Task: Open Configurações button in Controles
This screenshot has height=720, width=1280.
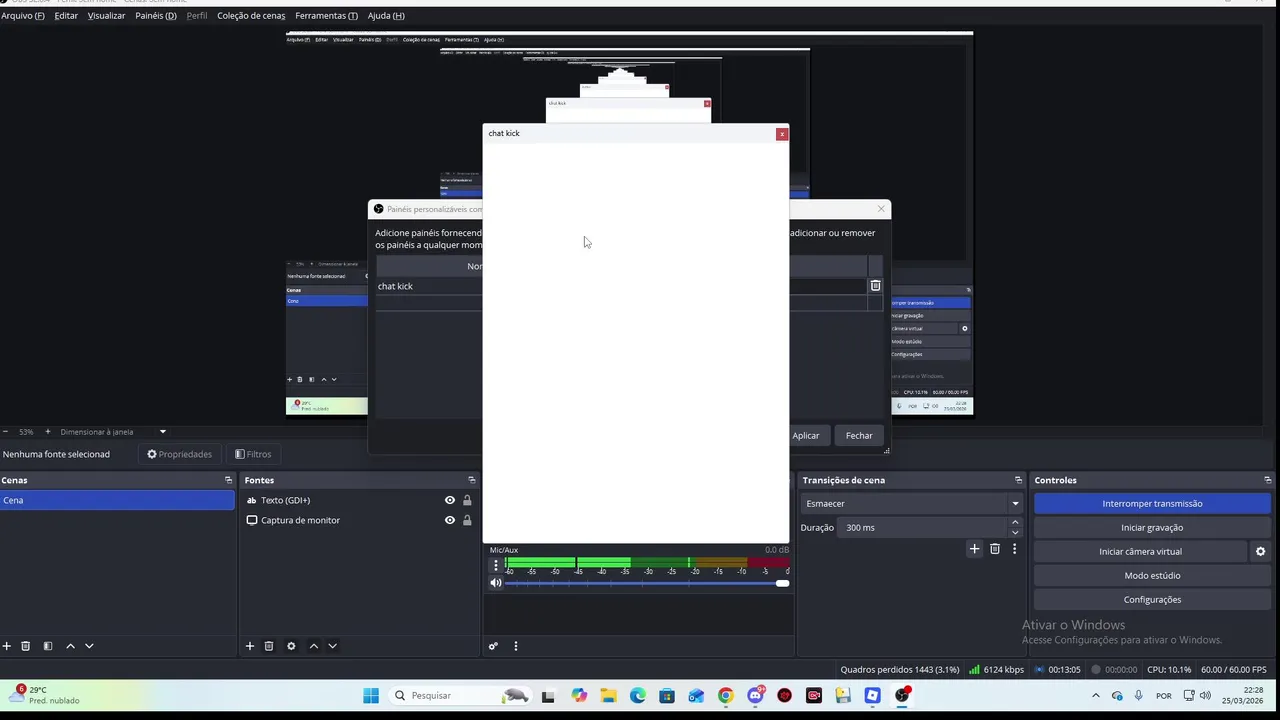Action: [1152, 600]
